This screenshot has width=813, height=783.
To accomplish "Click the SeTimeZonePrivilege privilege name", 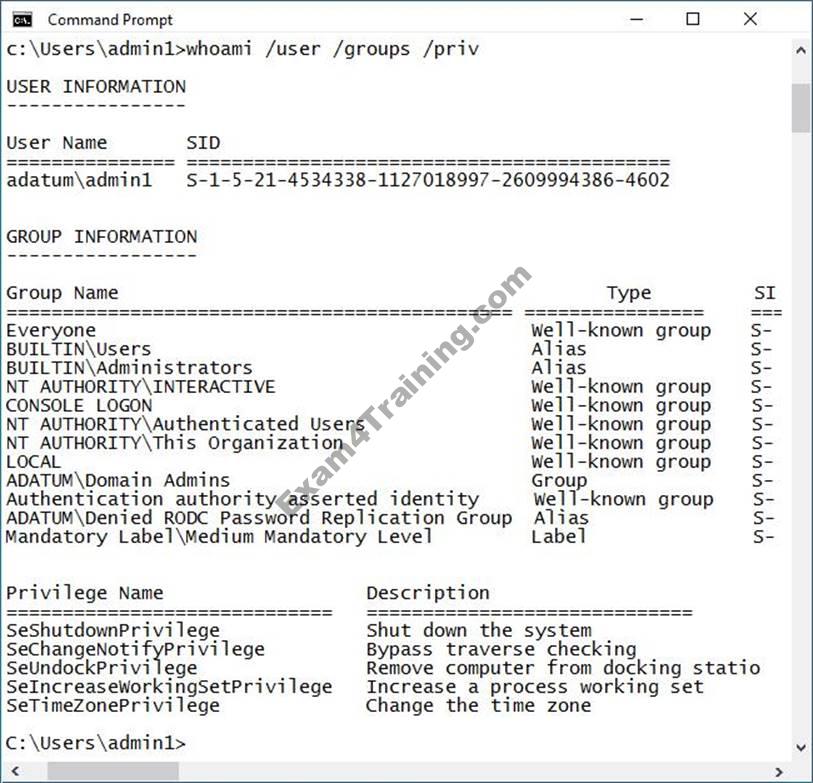I will pyautogui.click(x=112, y=705).
